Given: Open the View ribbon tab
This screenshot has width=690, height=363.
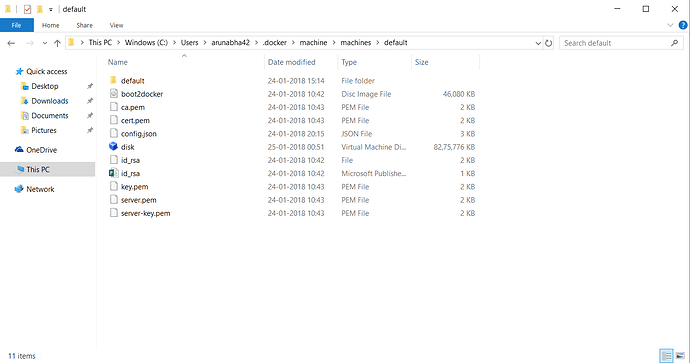Looking at the screenshot, I should coord(116,25).
